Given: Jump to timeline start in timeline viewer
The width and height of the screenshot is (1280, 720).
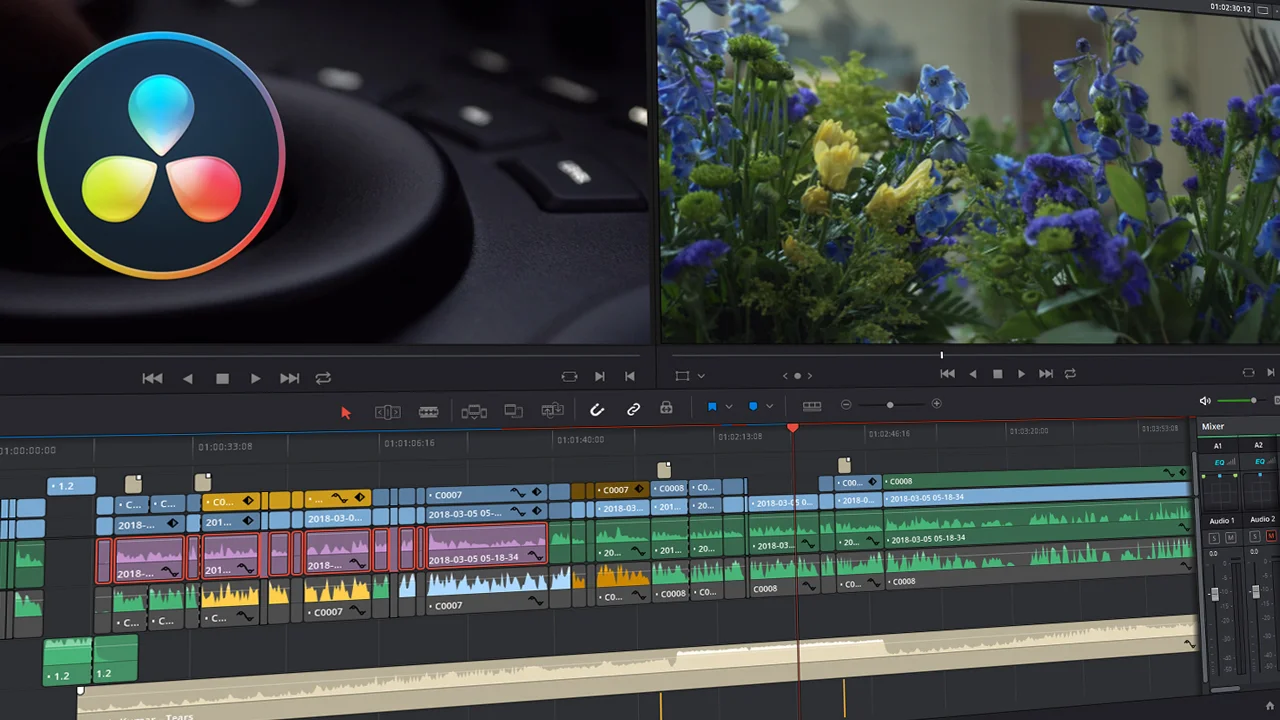Looking at the screenshot, I should pyautogui.click(x=947, y=374).
